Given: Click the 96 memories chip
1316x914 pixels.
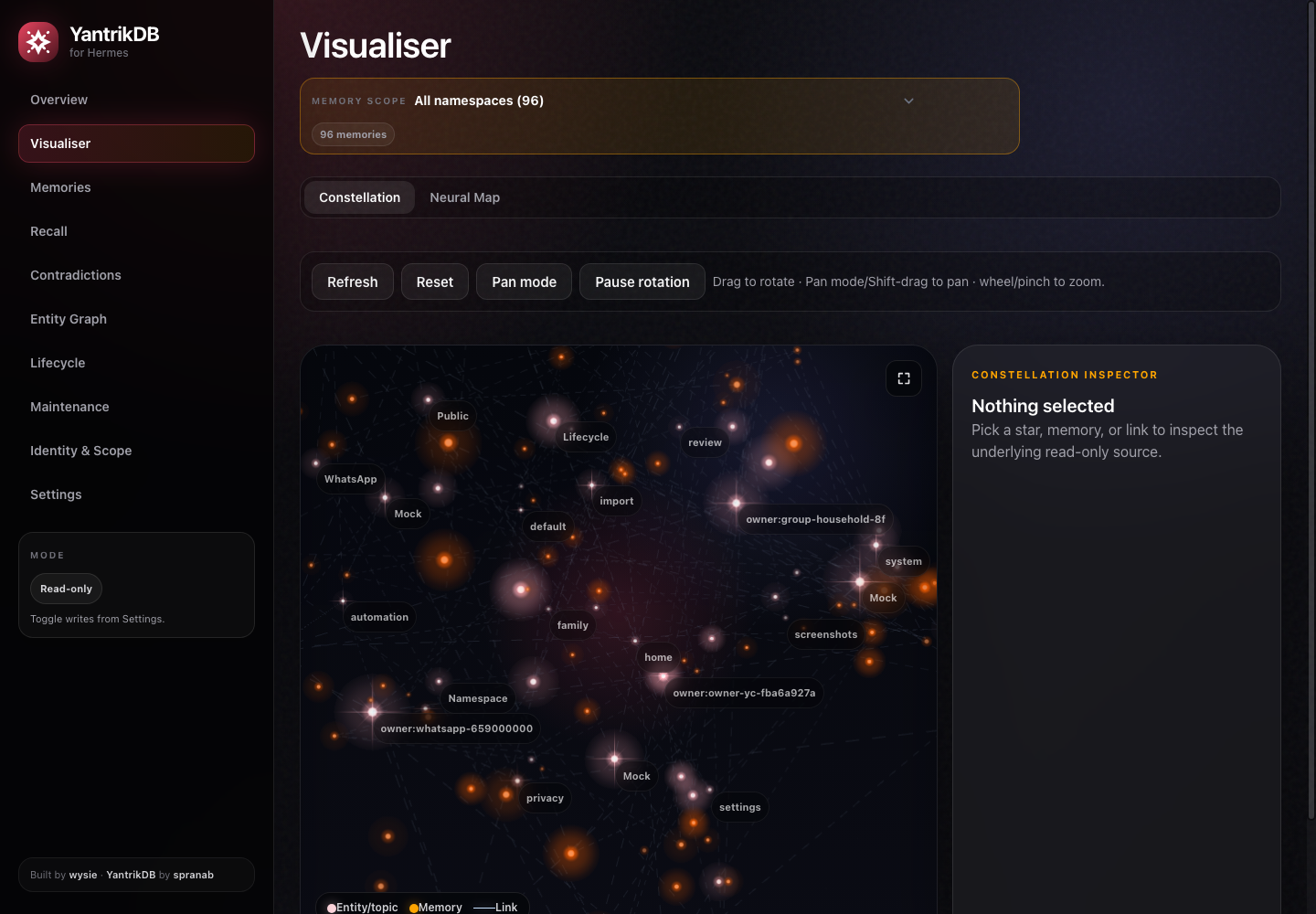Looking at the screenshot, I should (x=353, y=134).
